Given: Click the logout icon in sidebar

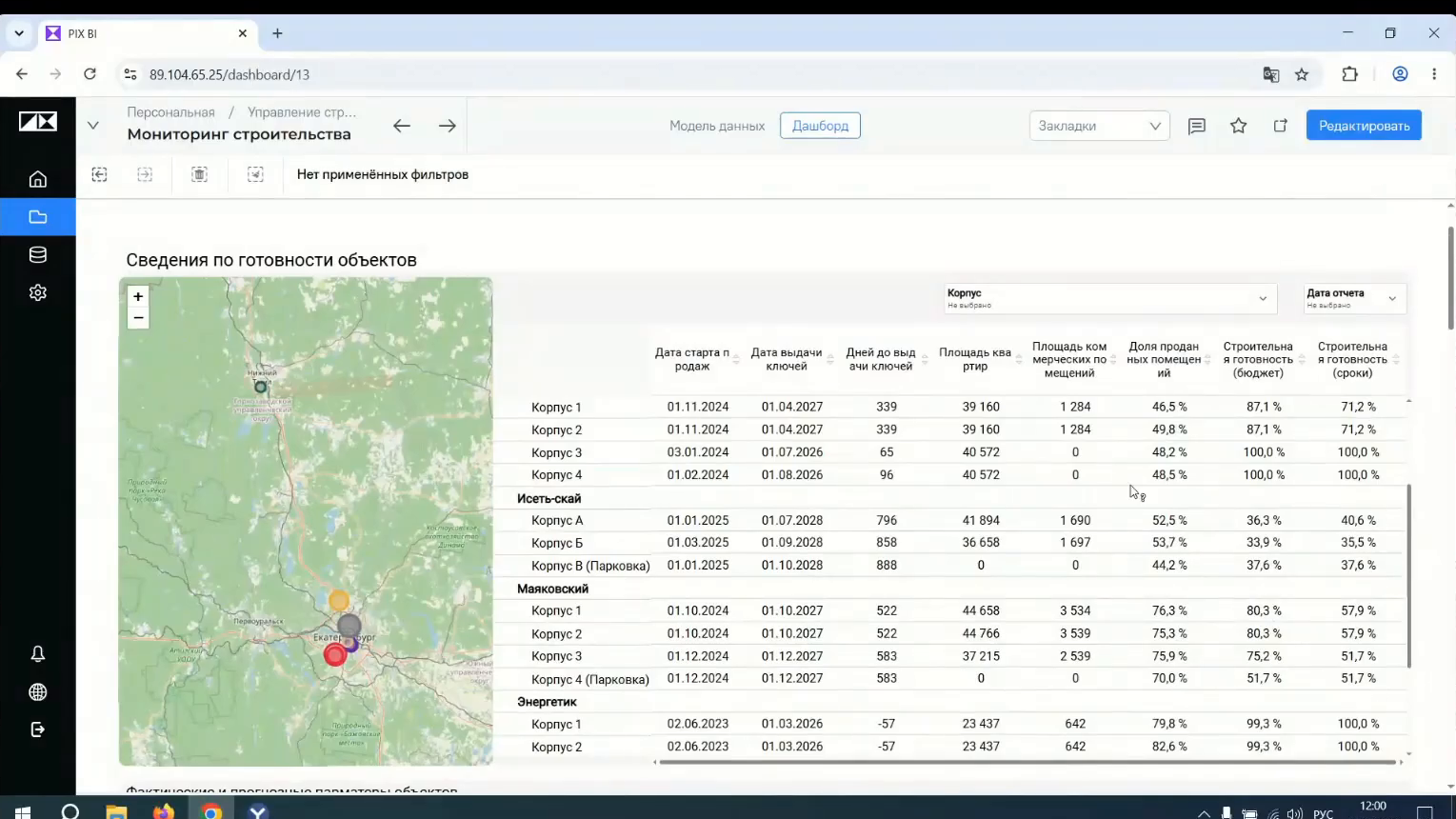Looking at the screenshot, I should pyautogui.click(x=38, y=729).
